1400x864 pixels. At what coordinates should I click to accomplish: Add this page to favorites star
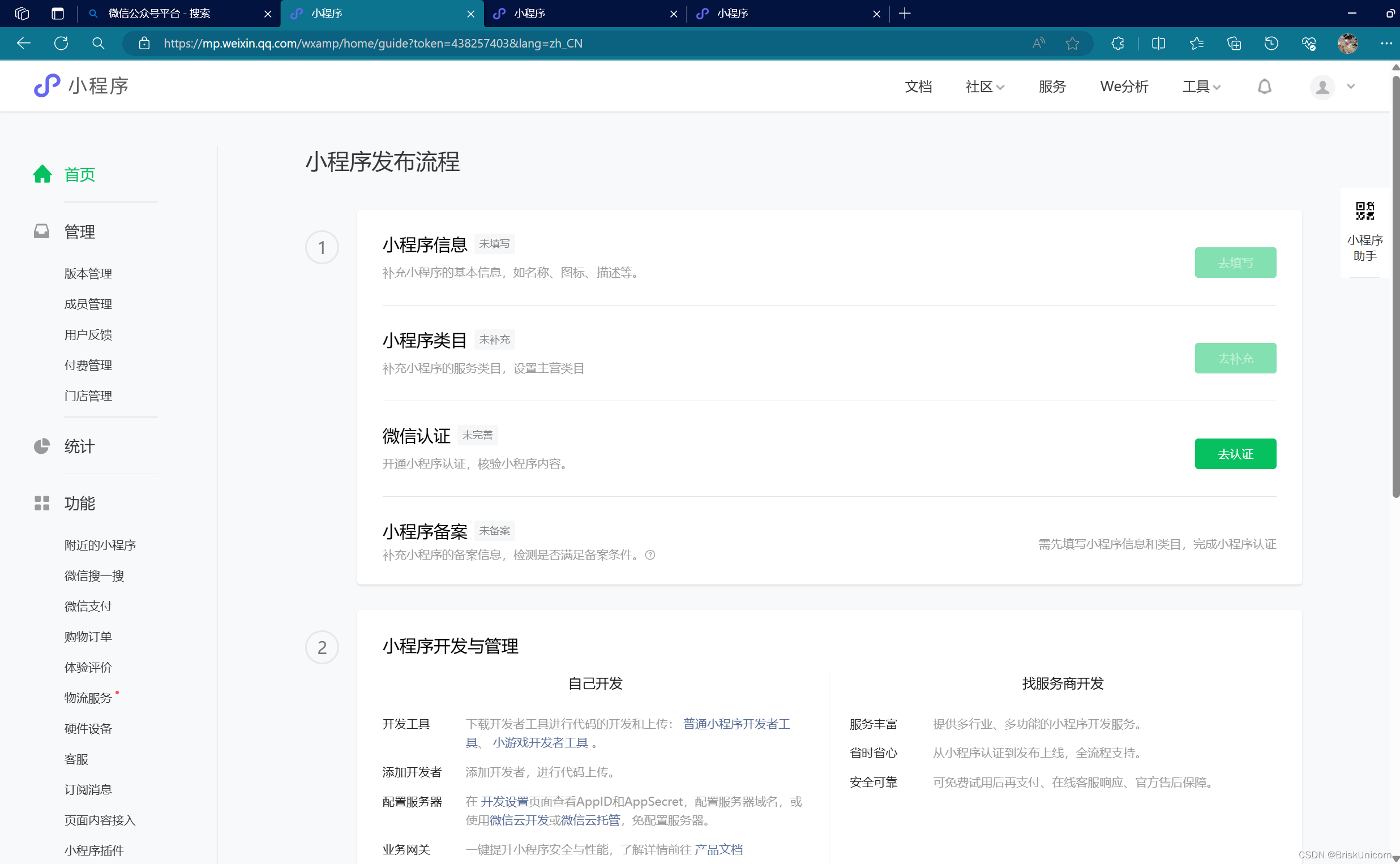tap(1072, 44)
